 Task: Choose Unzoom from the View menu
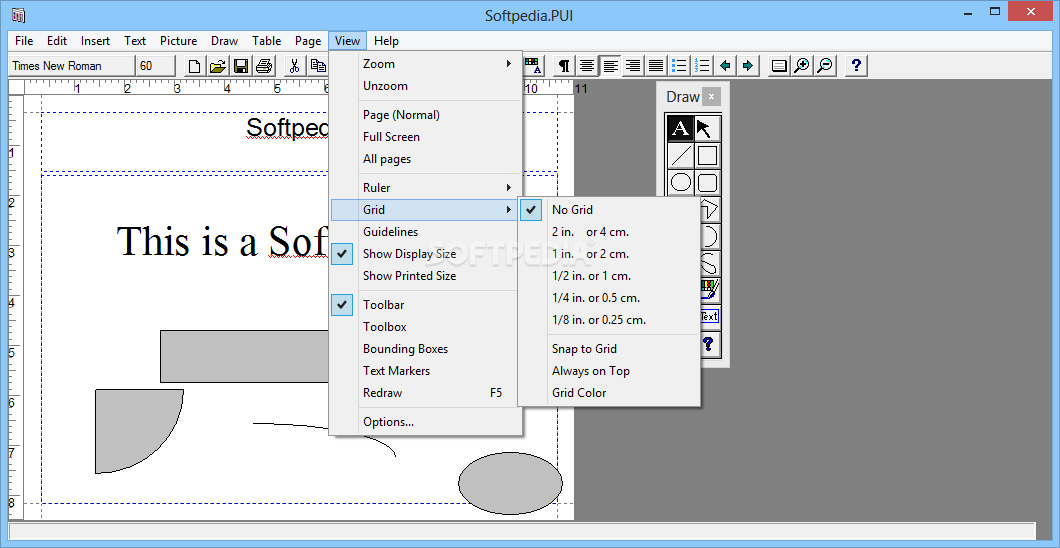click(x=426, y=86)
